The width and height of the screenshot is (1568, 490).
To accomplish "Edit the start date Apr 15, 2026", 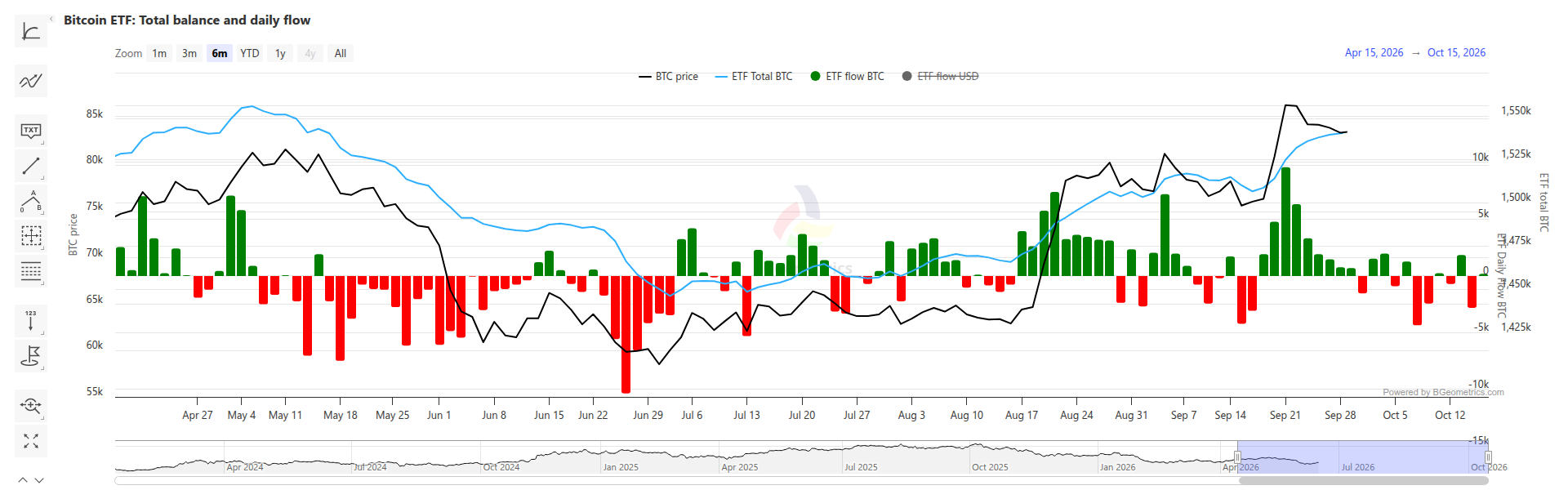I will (1374, 52).
